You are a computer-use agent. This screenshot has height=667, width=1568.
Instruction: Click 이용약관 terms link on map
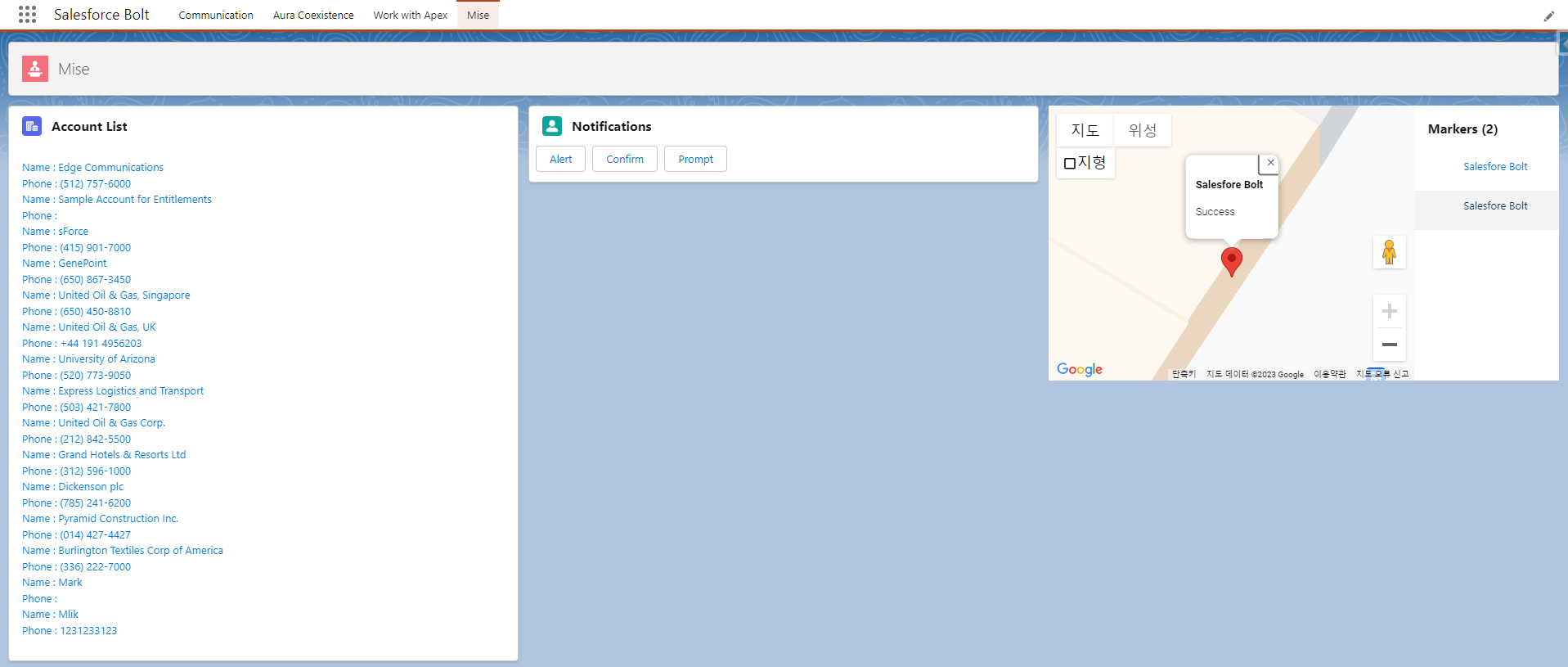tap(1330, 374)
